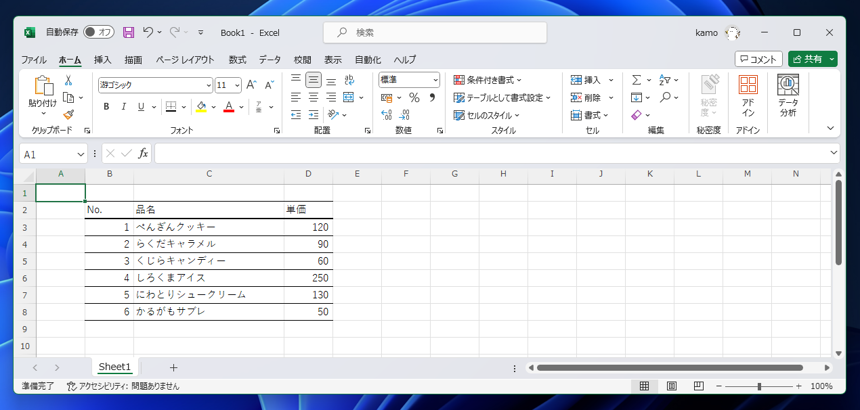This screenshot has height=410, width=860.
Task: Collapse the ribbon with chevron
Action: click(830, 128)
